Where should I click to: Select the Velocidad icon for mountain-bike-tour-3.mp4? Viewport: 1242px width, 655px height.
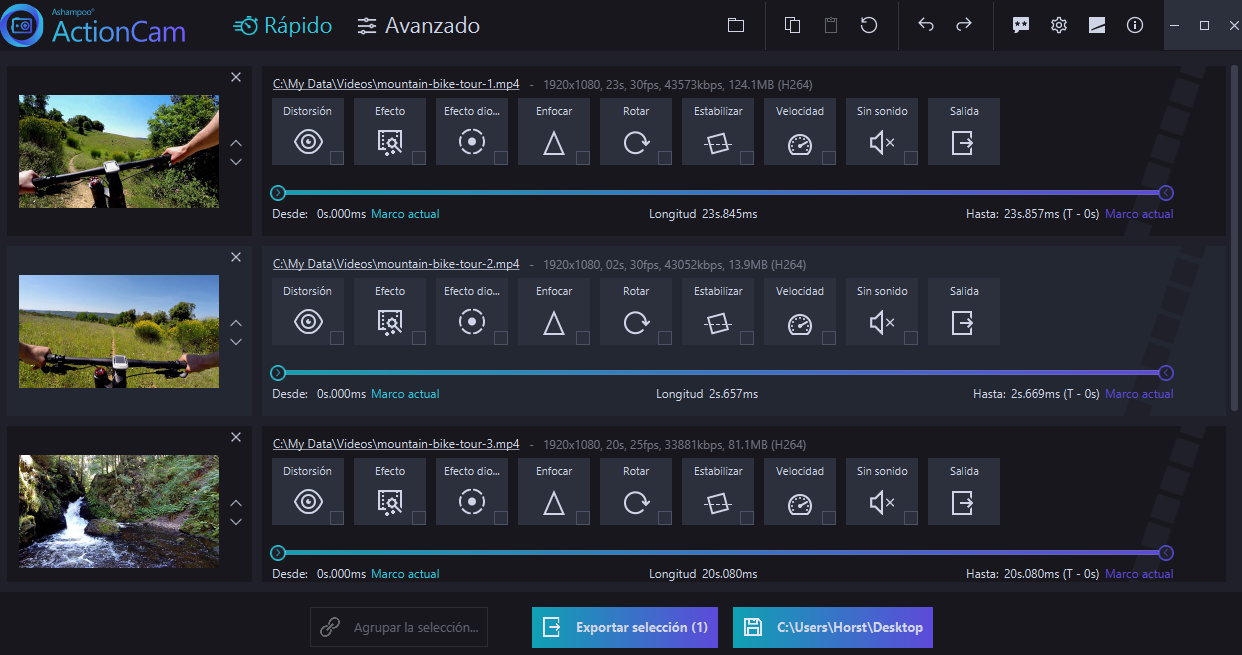click(x=800, y=503)
